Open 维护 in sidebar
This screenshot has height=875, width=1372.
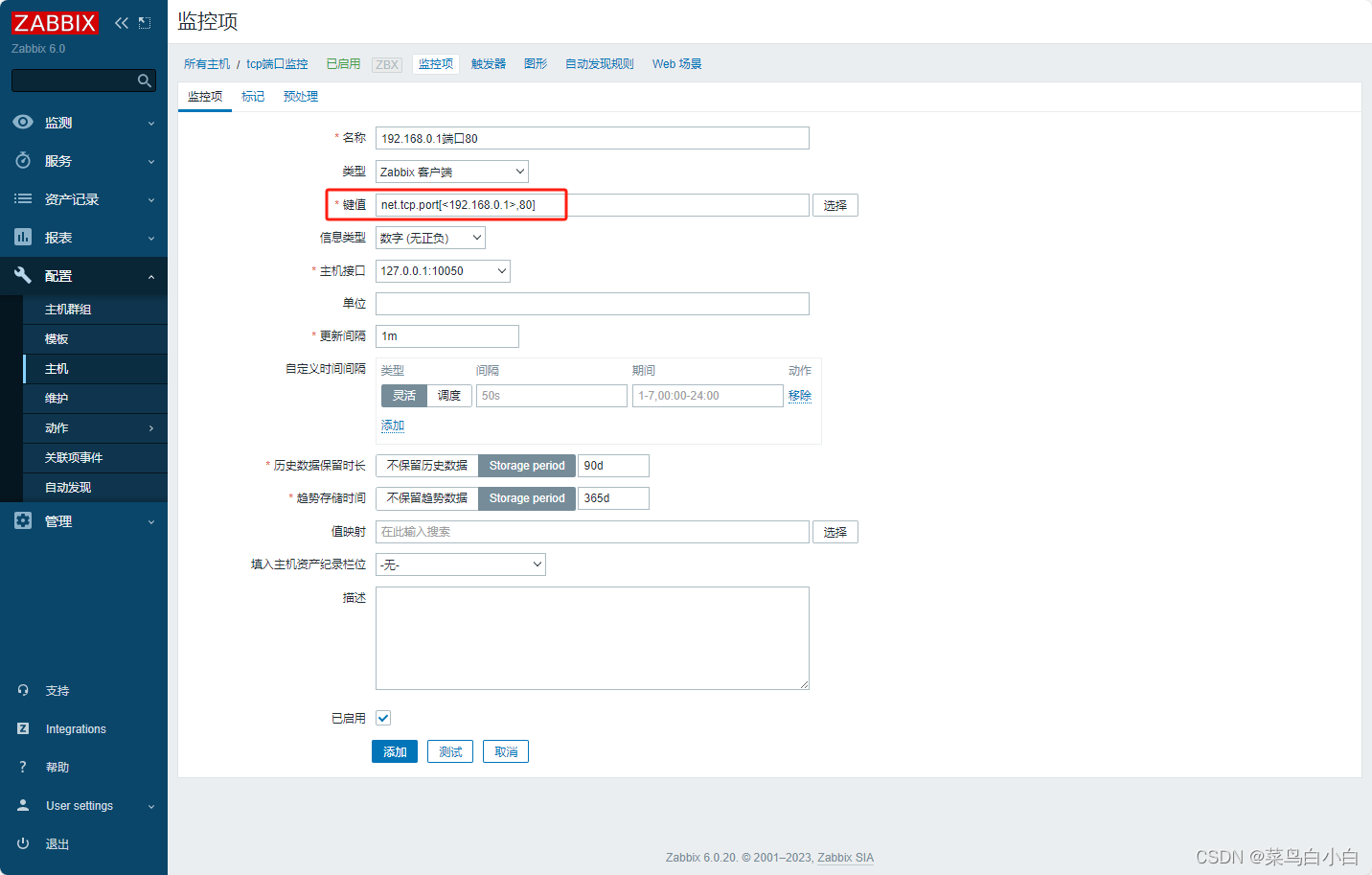tap(95, 399)
